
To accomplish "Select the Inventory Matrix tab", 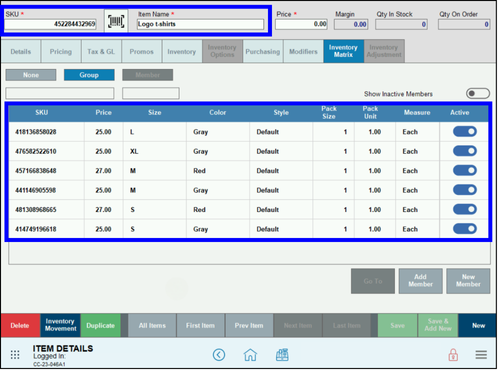I will click(343, 51).
